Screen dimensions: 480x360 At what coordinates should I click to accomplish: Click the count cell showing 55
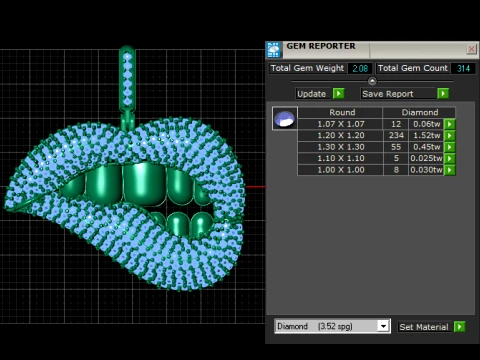point(396,147)
